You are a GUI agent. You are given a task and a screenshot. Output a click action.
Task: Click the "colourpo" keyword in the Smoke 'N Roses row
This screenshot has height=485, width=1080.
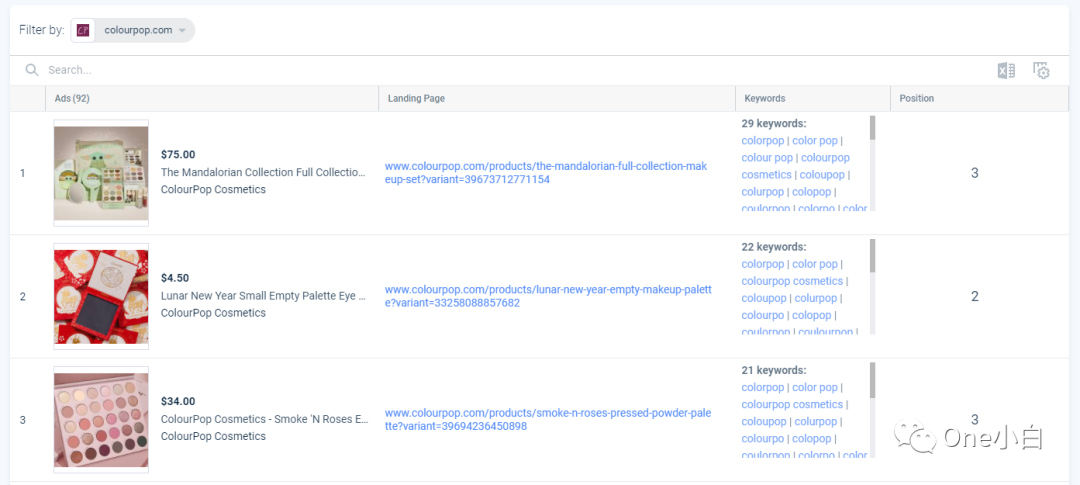[762, 438]
